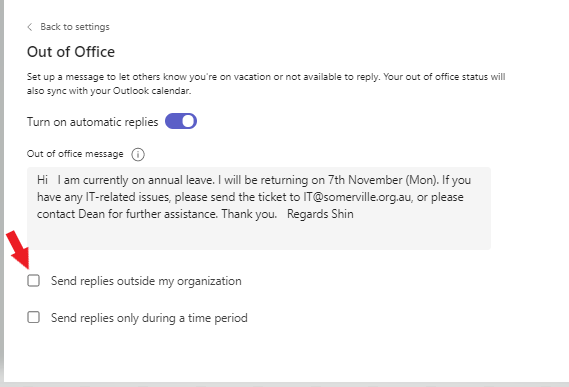This screenshot has height=387, width=569.
Task: Click the IT@somerville.org.au address in the message
Action: [x=358, y=197]
